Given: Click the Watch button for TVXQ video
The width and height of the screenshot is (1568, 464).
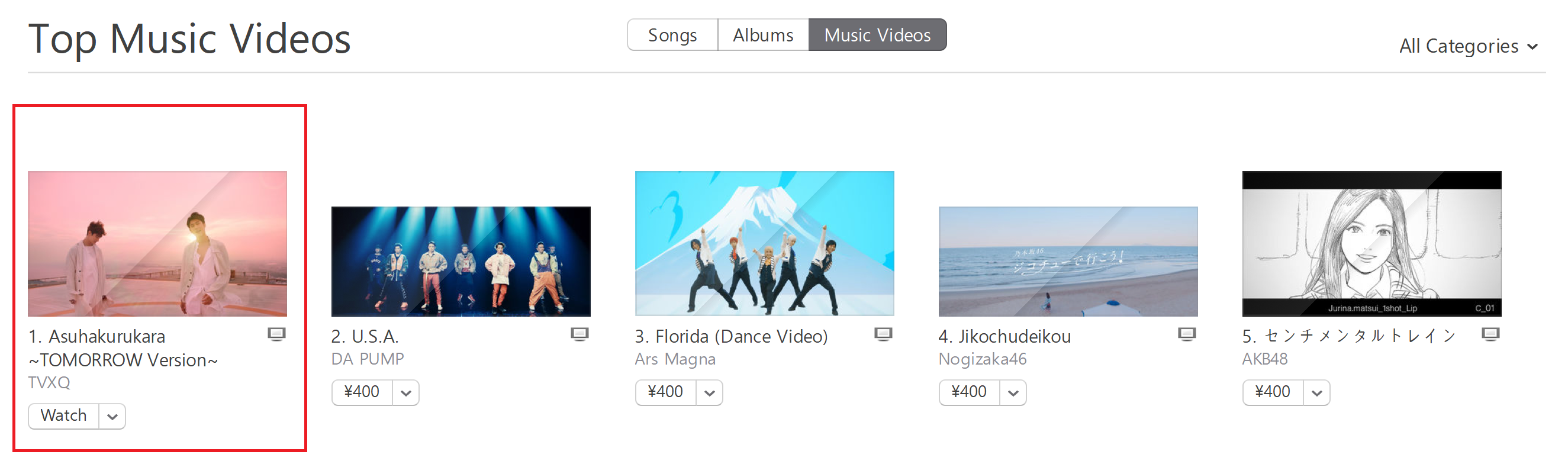Looking at the screenshot, I should click(63, 417).
